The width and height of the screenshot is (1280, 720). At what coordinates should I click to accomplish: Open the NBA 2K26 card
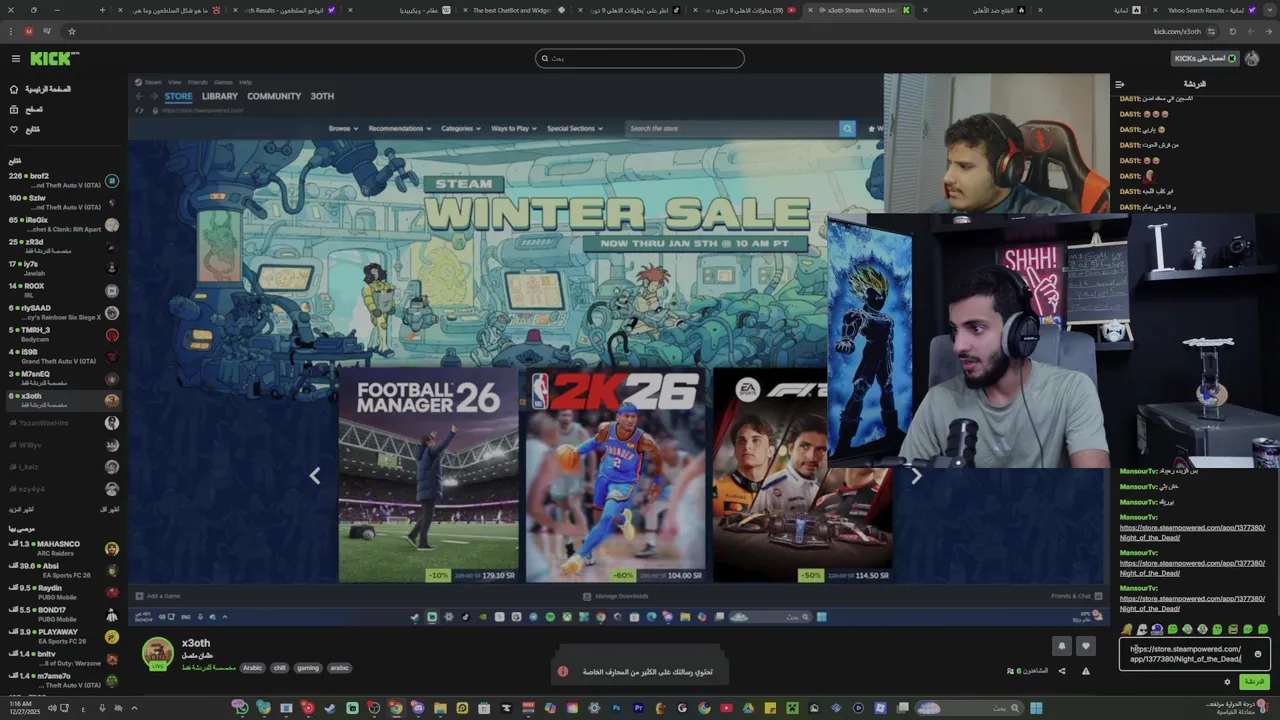point(615,475)
